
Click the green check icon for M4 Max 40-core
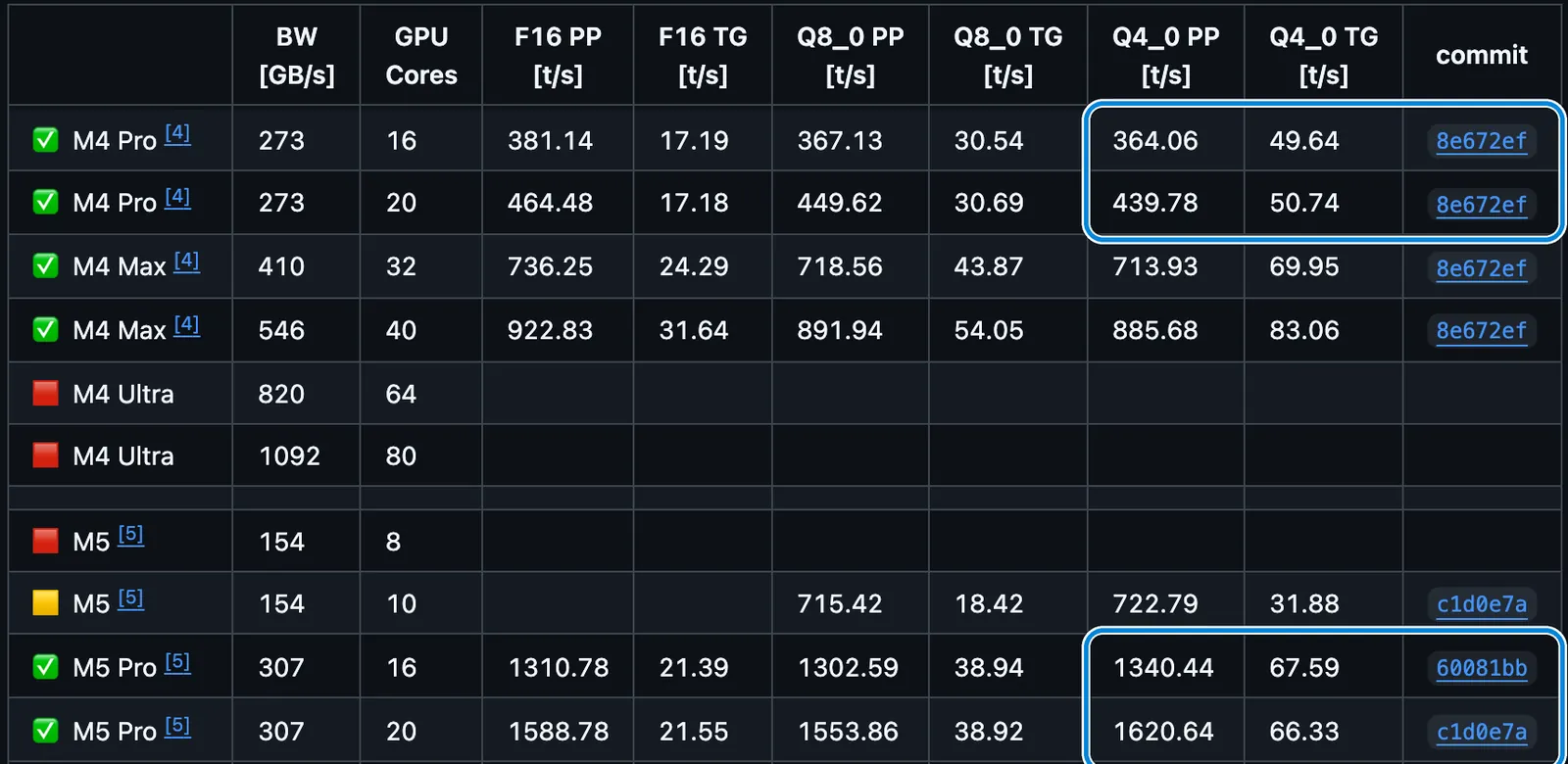pos(45,329)
